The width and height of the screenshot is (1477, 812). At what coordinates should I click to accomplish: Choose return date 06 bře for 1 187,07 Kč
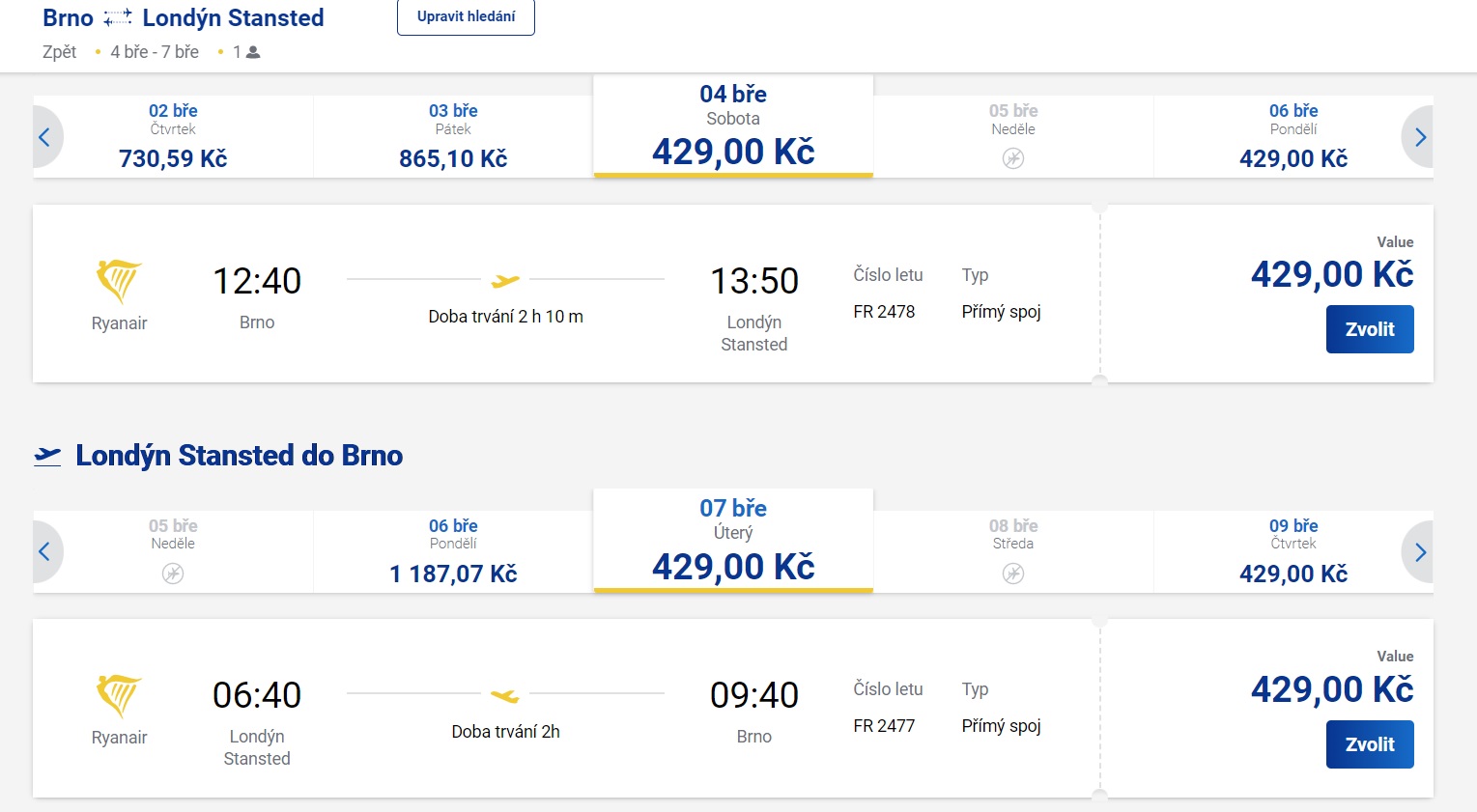453,551
